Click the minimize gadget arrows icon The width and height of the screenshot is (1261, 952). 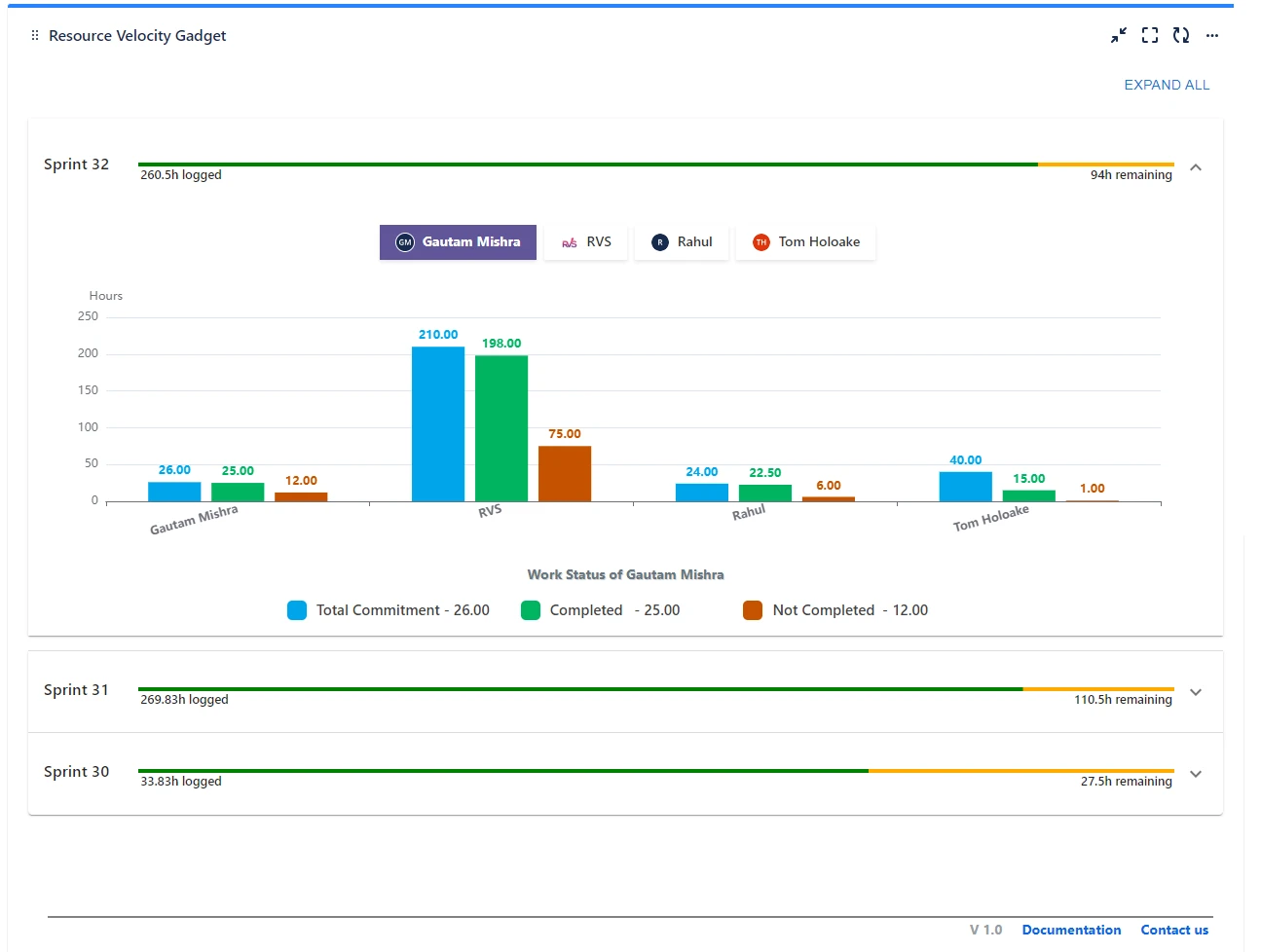pos(1119,35)
